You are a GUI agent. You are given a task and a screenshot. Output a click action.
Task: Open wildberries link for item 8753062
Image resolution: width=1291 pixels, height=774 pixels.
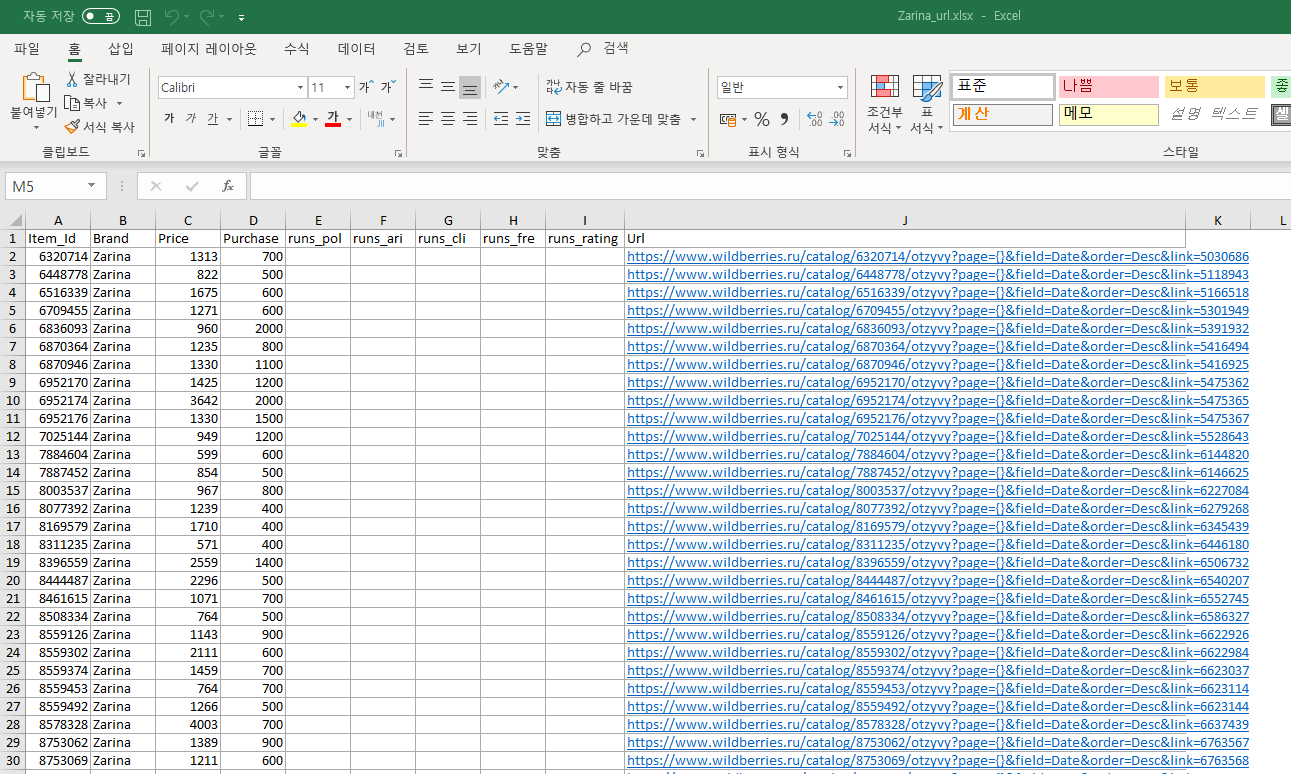pos(938,742)
